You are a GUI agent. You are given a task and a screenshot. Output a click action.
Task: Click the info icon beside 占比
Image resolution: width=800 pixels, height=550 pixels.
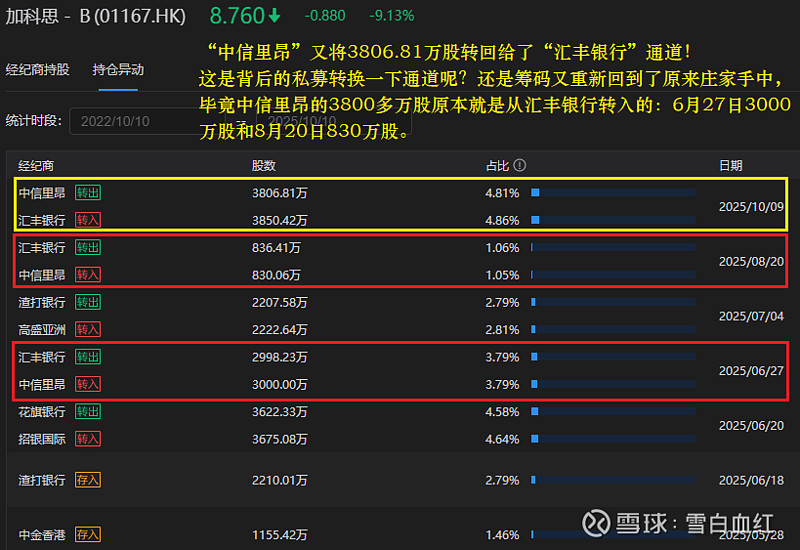coord(519,165)
